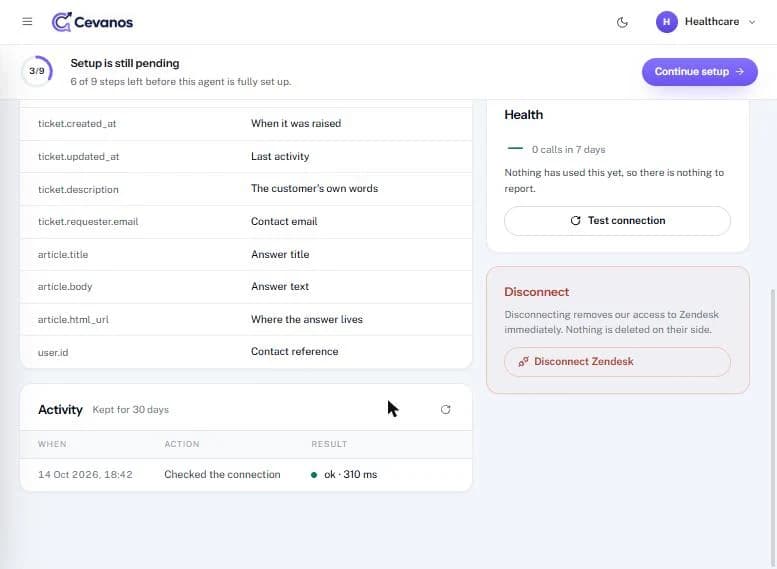Click 'Checked the connection' activity entry
The height and width of the screenshot is (569, 777).
(x=222, y=475)
